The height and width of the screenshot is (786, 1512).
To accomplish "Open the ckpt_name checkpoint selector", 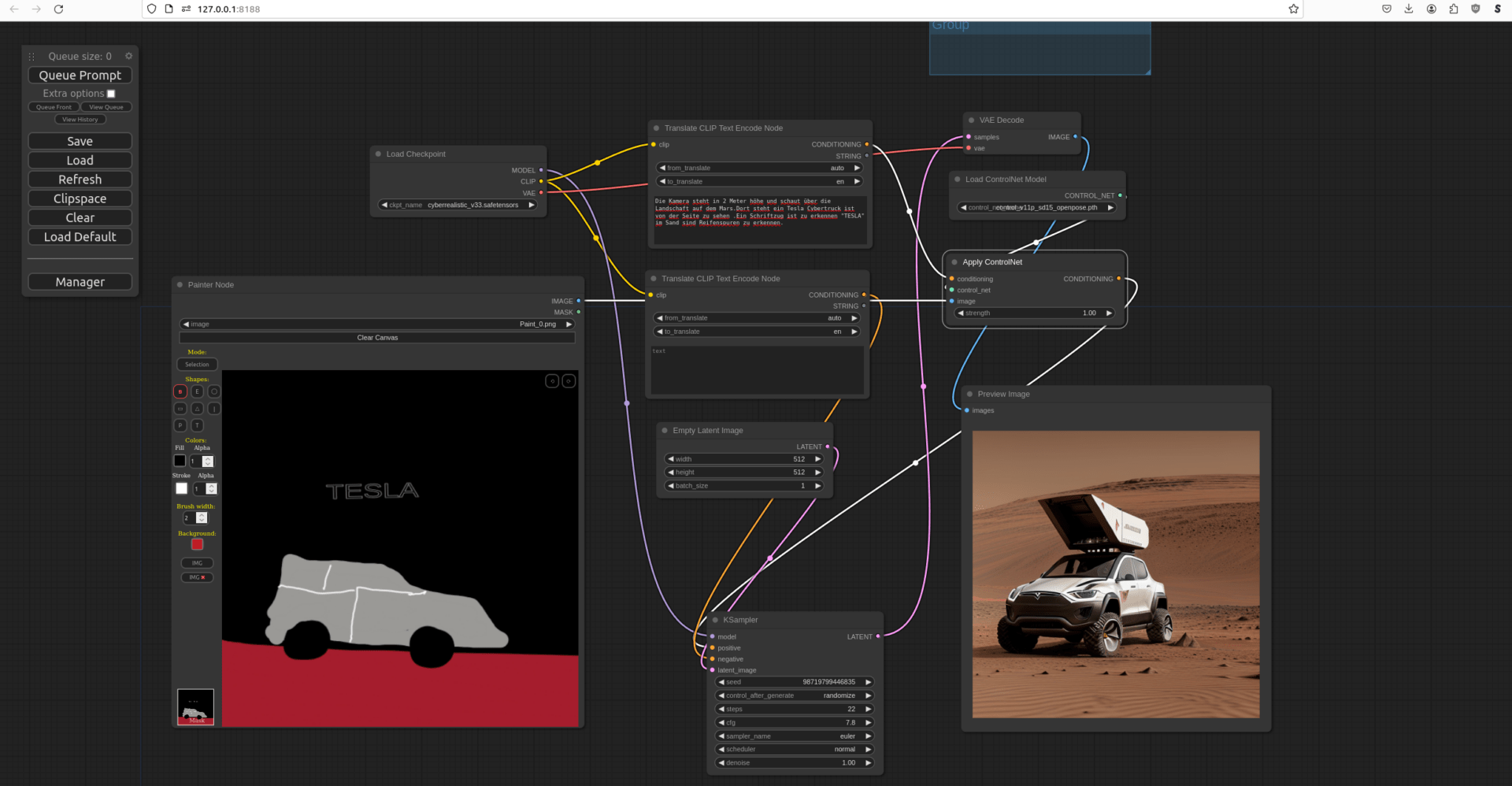I will pyautogui.click(x=458, y=205).
